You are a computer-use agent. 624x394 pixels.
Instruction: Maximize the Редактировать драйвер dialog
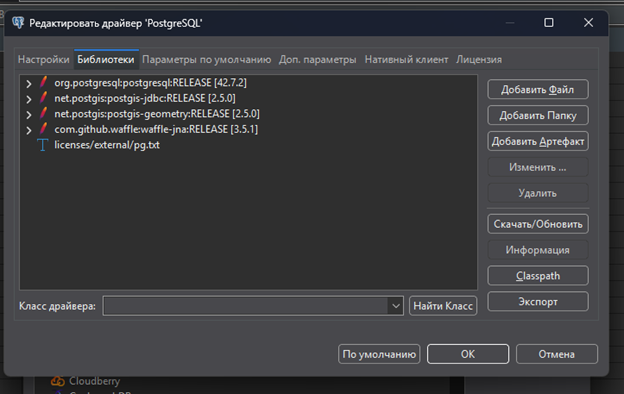[x=549, y=23]
